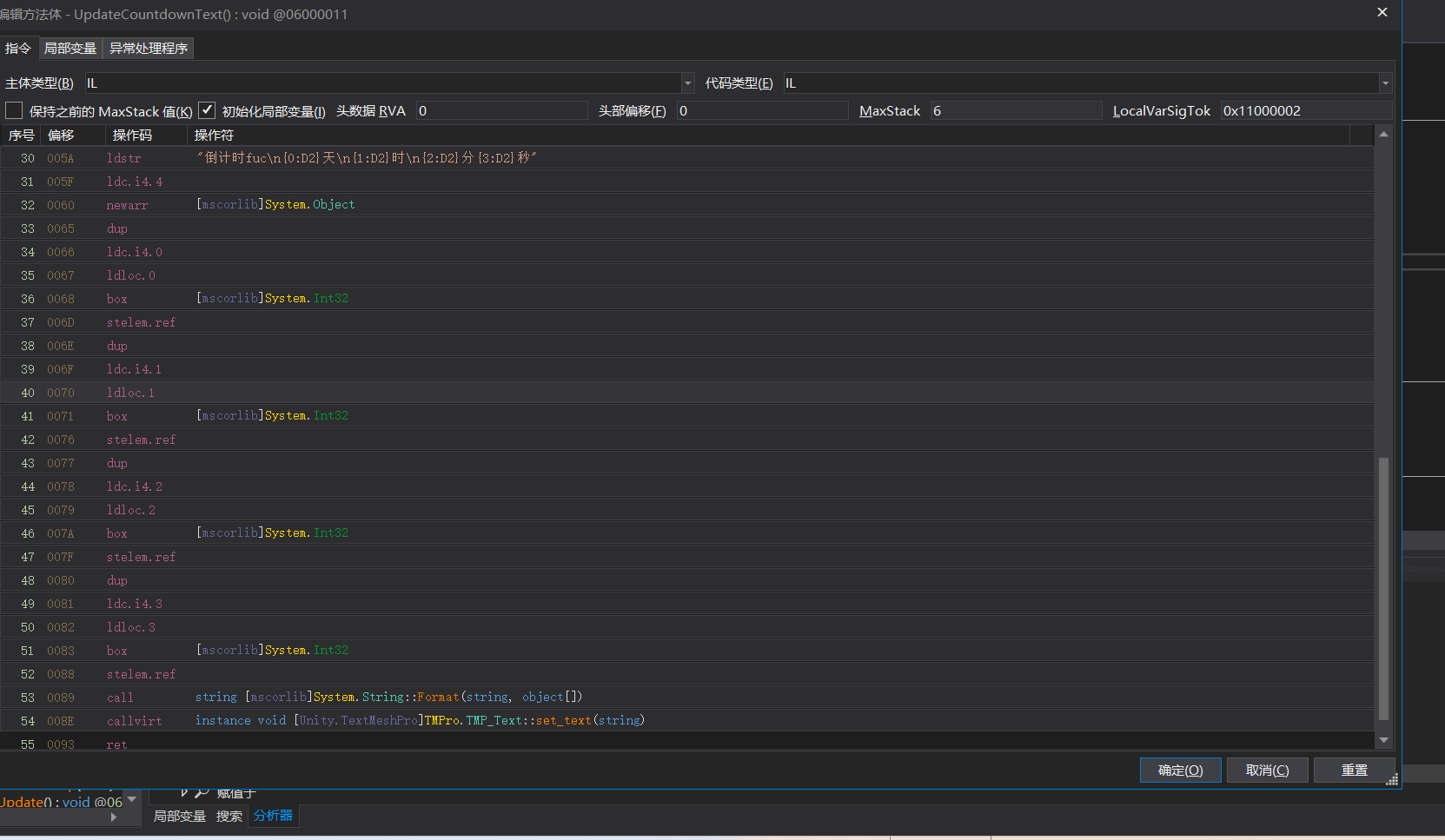This screenshot has width=1445, height=840.
Task: Open the 局部变量 tab beside 指令
Action: [70, 49]
